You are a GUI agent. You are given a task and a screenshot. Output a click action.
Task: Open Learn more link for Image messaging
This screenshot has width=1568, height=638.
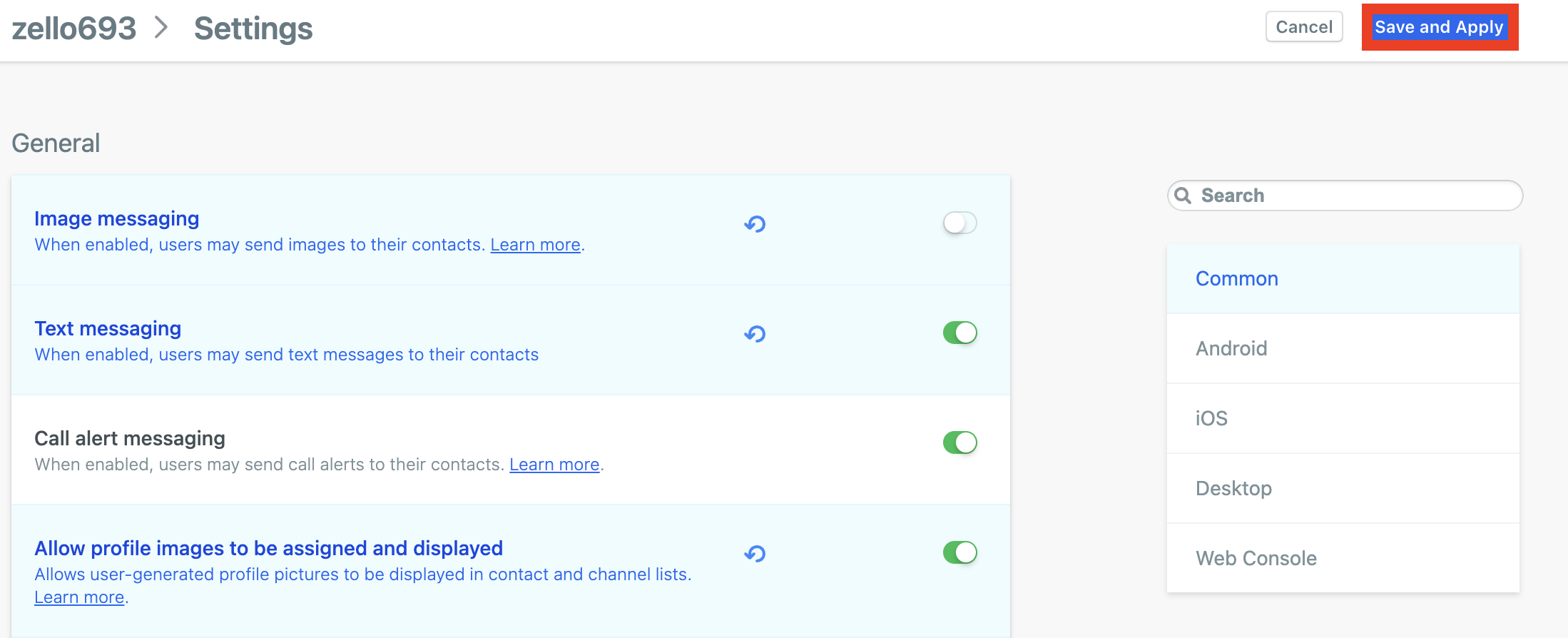click(x=535, y=245)
